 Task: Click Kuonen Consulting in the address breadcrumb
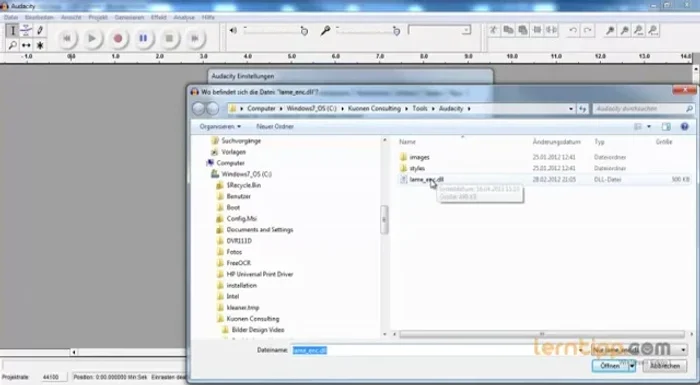(374, 109)
